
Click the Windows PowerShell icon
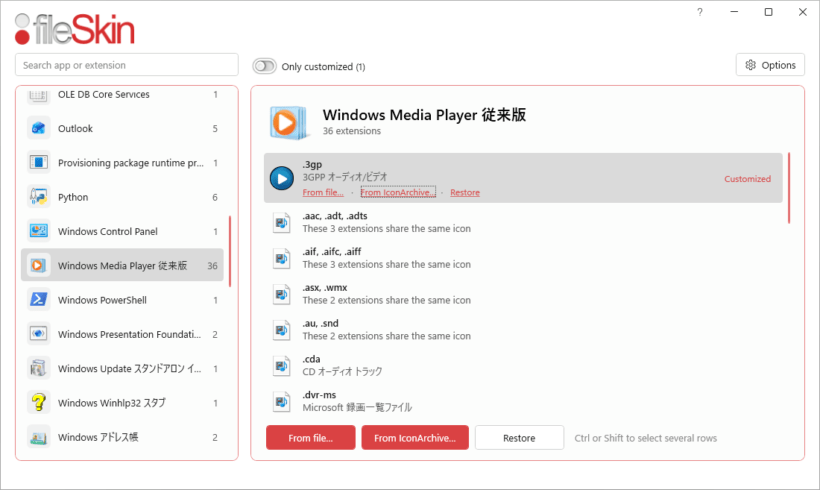coord(38,300)
